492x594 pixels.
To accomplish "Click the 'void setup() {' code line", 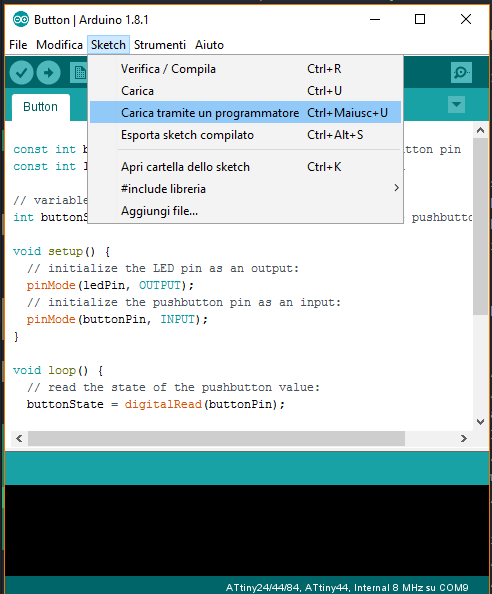I will click(61, 252).
